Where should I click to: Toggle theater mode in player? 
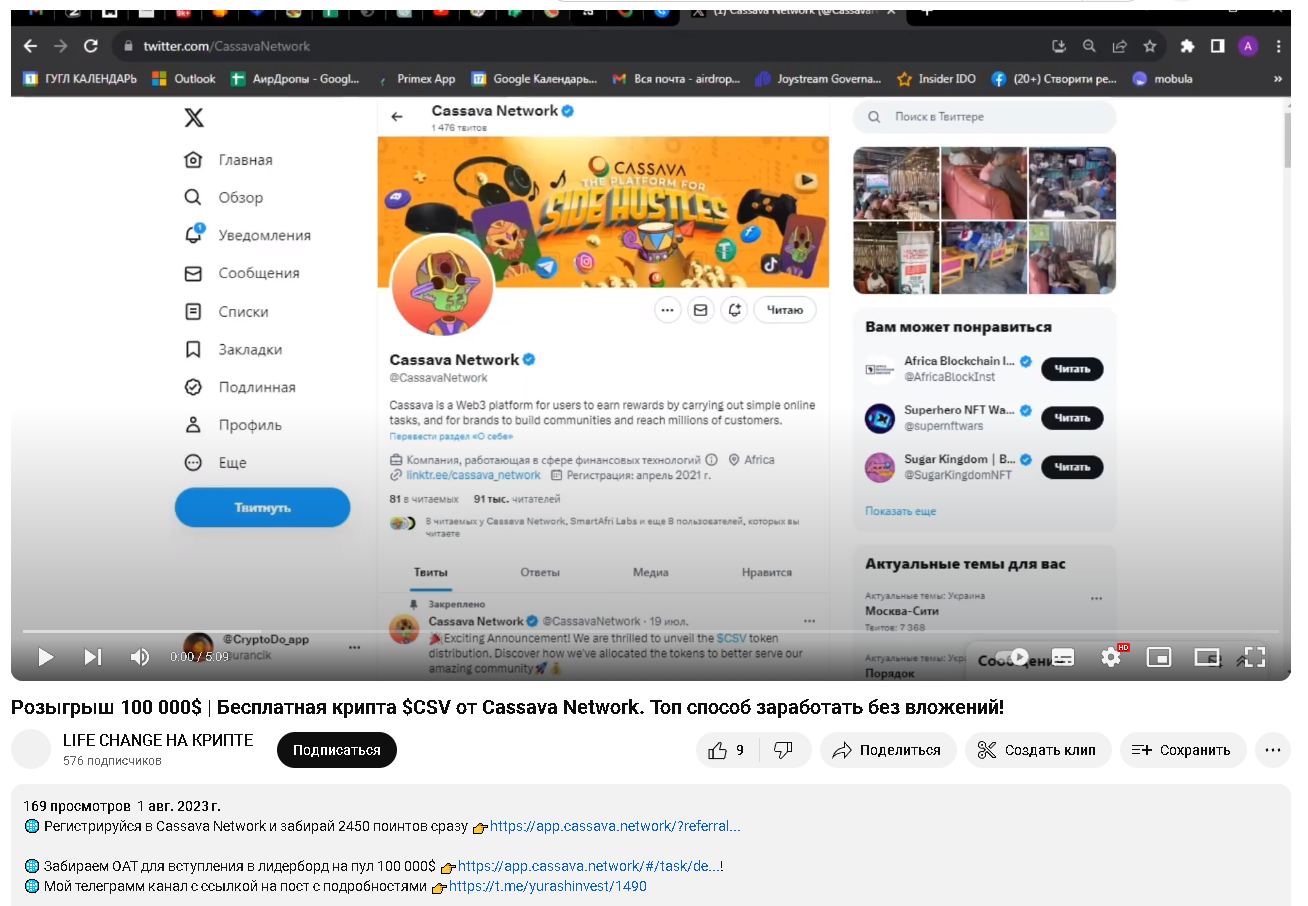coord(1207,657)
